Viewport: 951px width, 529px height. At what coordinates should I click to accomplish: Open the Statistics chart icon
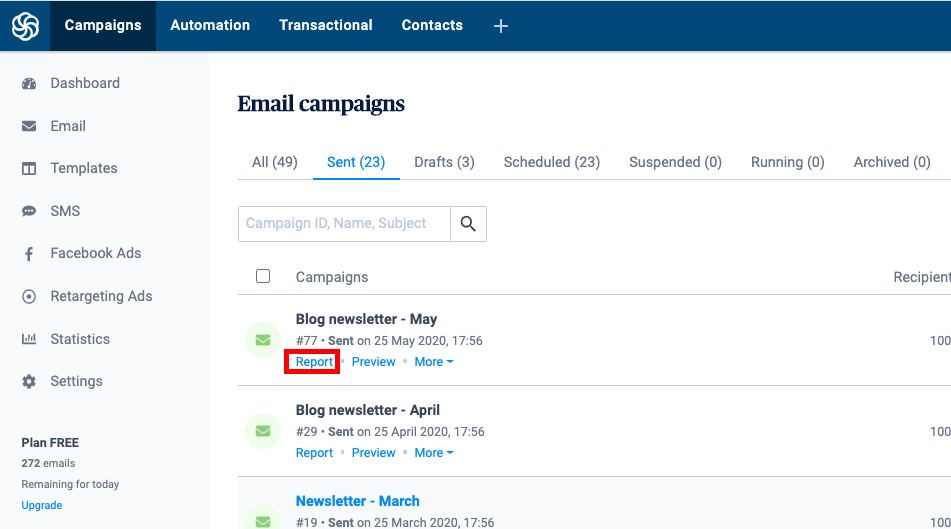pyautogui.click(x=29, y=339)
